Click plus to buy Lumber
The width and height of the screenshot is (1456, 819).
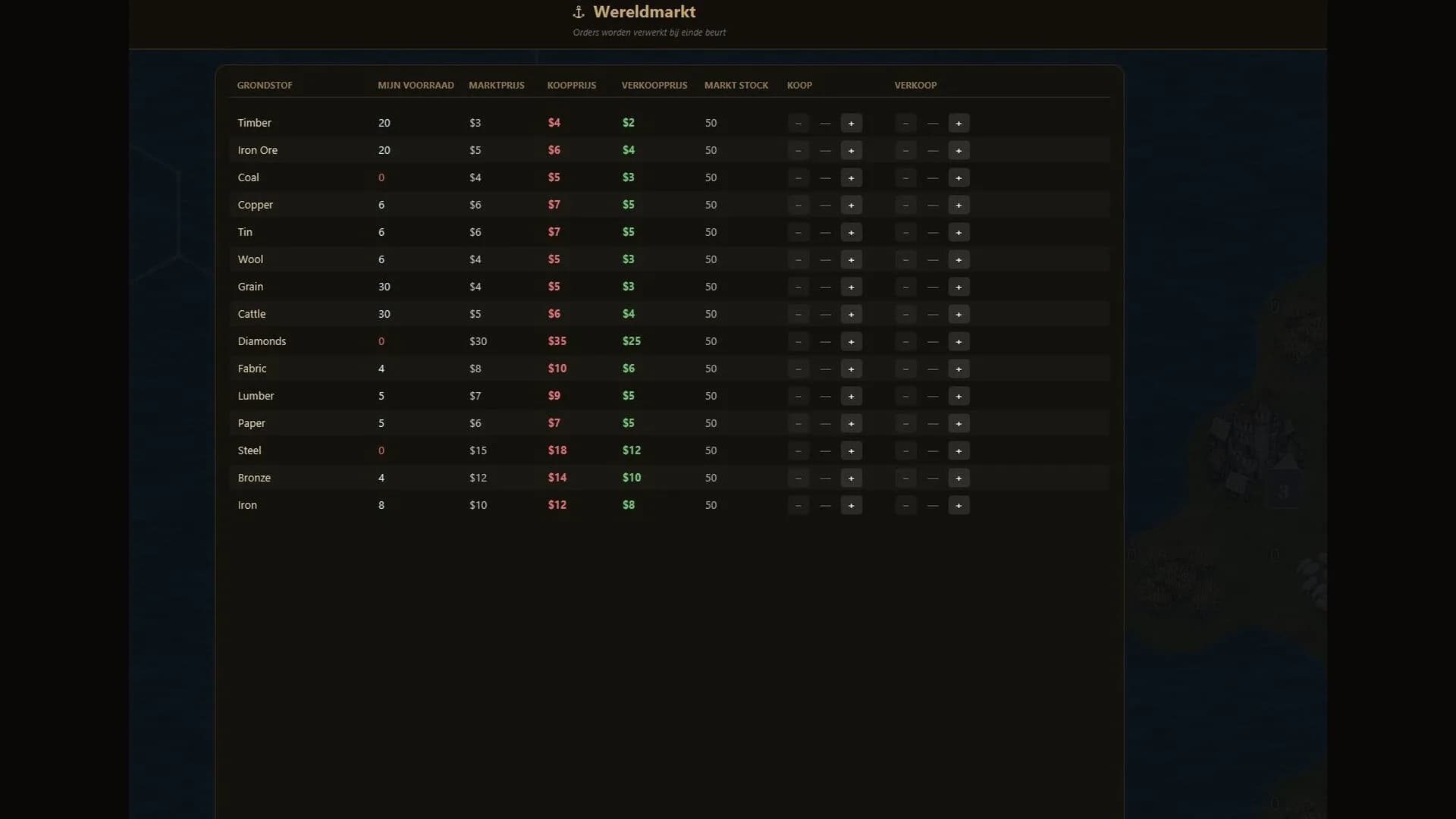(x=851, y=396)
